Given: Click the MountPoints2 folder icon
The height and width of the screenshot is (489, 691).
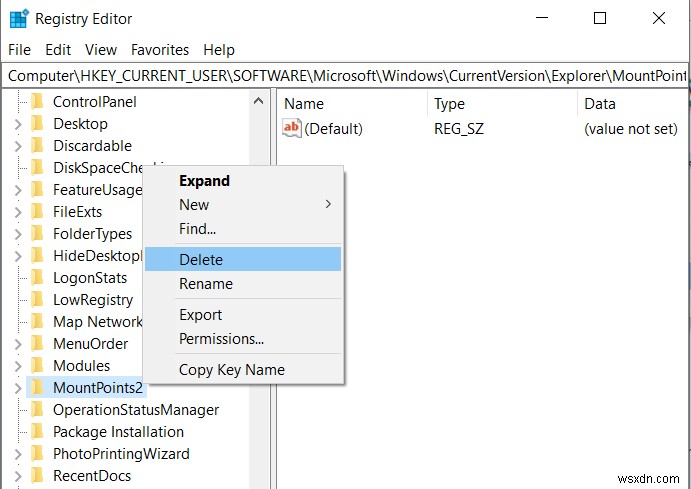Looking at the screenshot, I should tap(38, 388).
